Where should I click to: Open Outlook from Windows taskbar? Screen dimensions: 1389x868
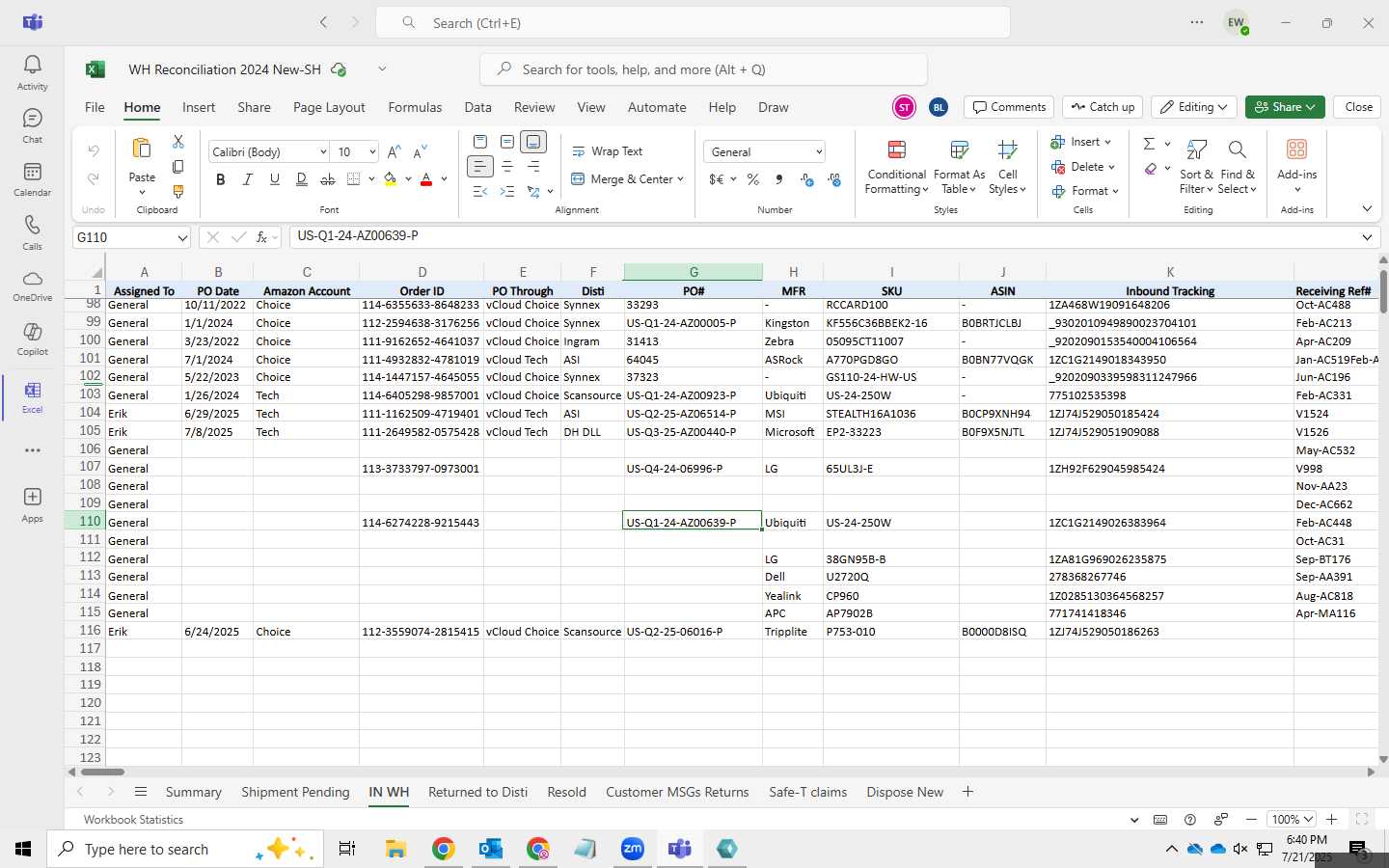click(490, 849)
